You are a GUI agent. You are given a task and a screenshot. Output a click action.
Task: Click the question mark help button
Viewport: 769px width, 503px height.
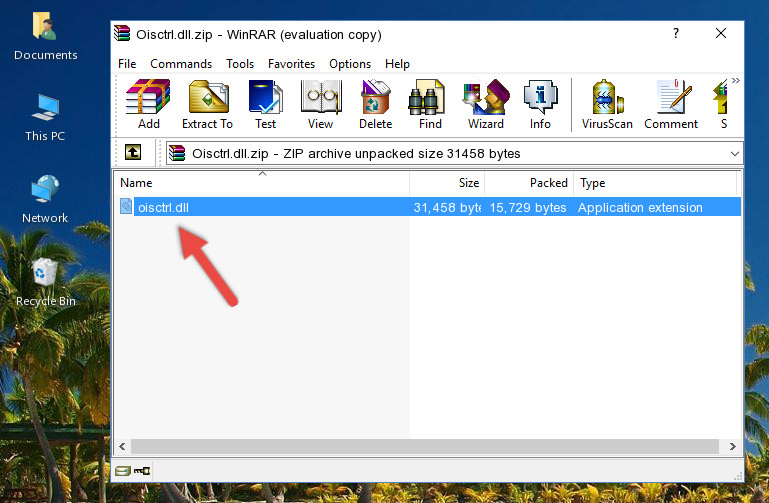click(x=676, y=33)
